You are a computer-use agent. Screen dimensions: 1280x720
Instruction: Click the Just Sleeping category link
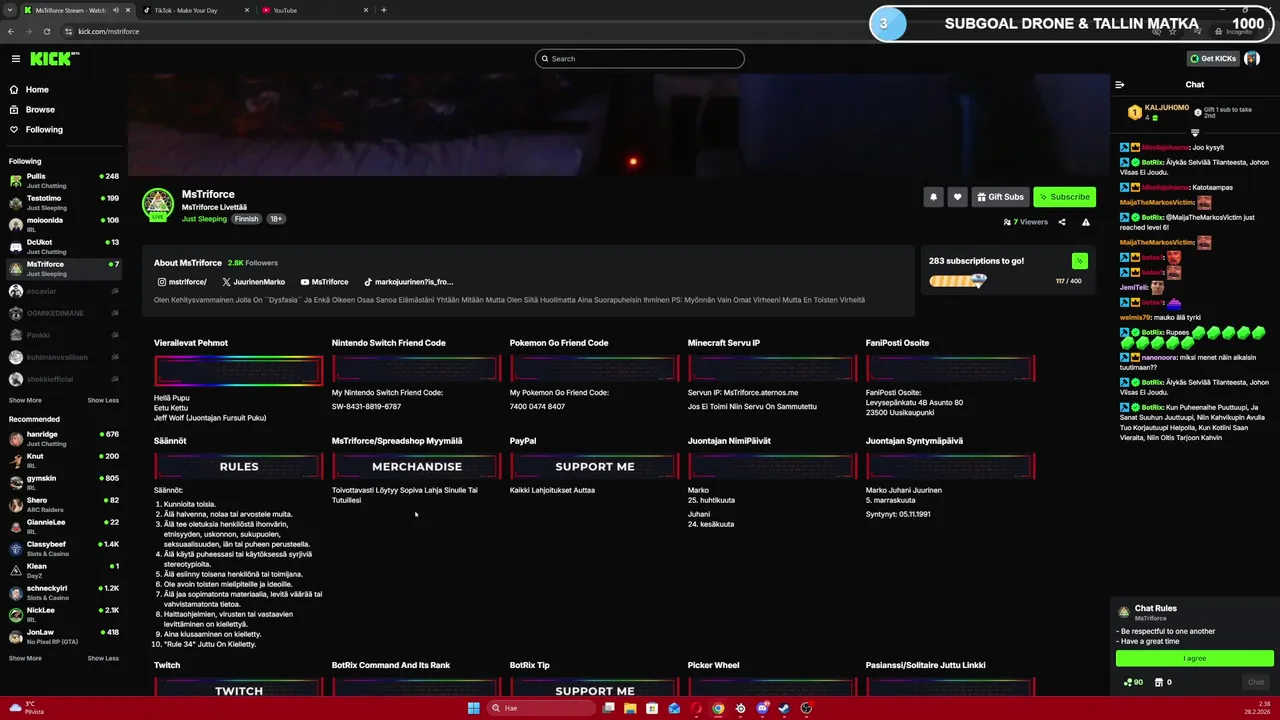pyautogui.click(x=204, y=219)
